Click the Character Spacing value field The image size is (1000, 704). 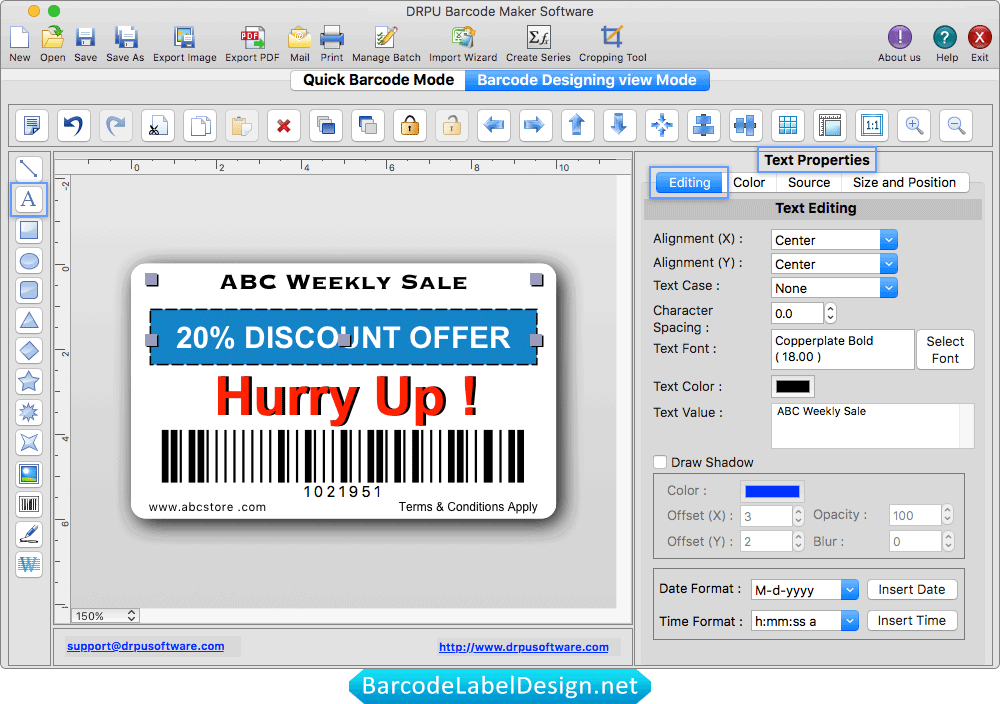[x=797, y=313]
